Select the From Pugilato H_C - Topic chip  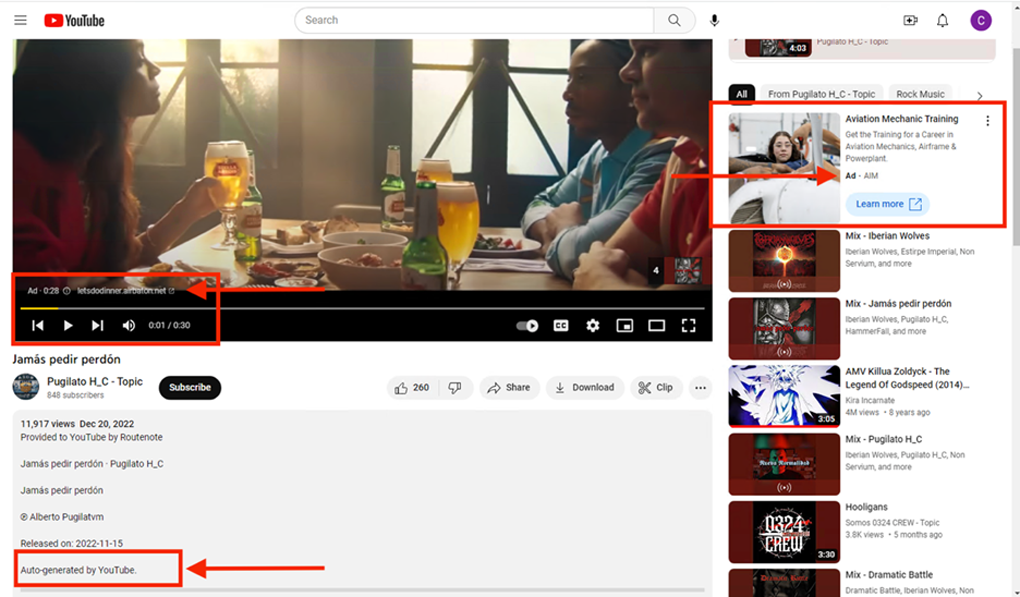tap(821, 94)
